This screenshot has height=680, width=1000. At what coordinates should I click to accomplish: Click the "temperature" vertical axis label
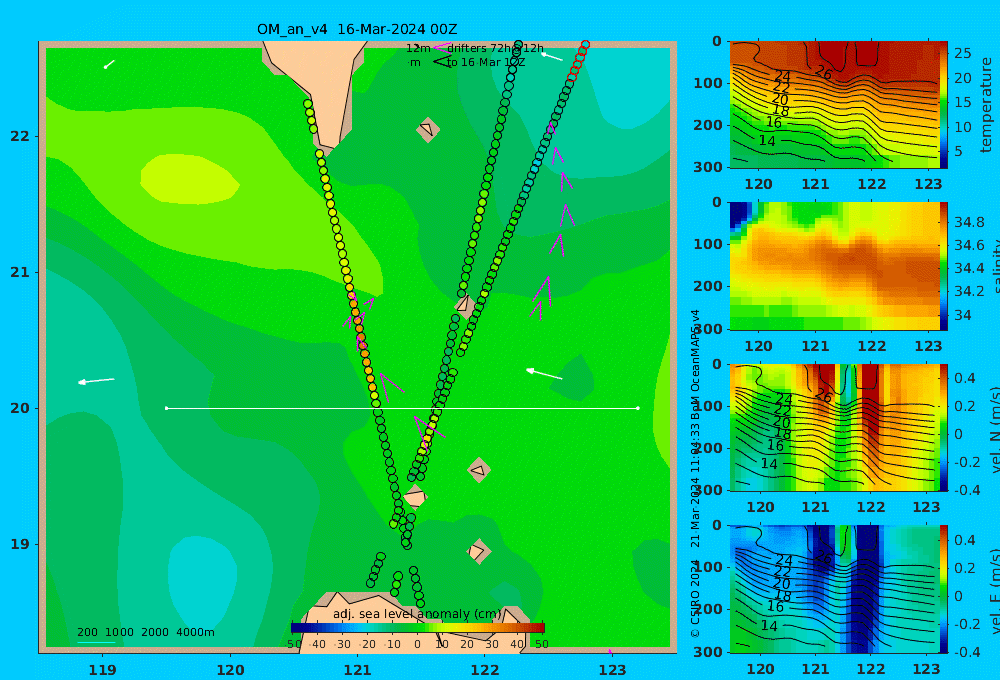pos(986,105)
